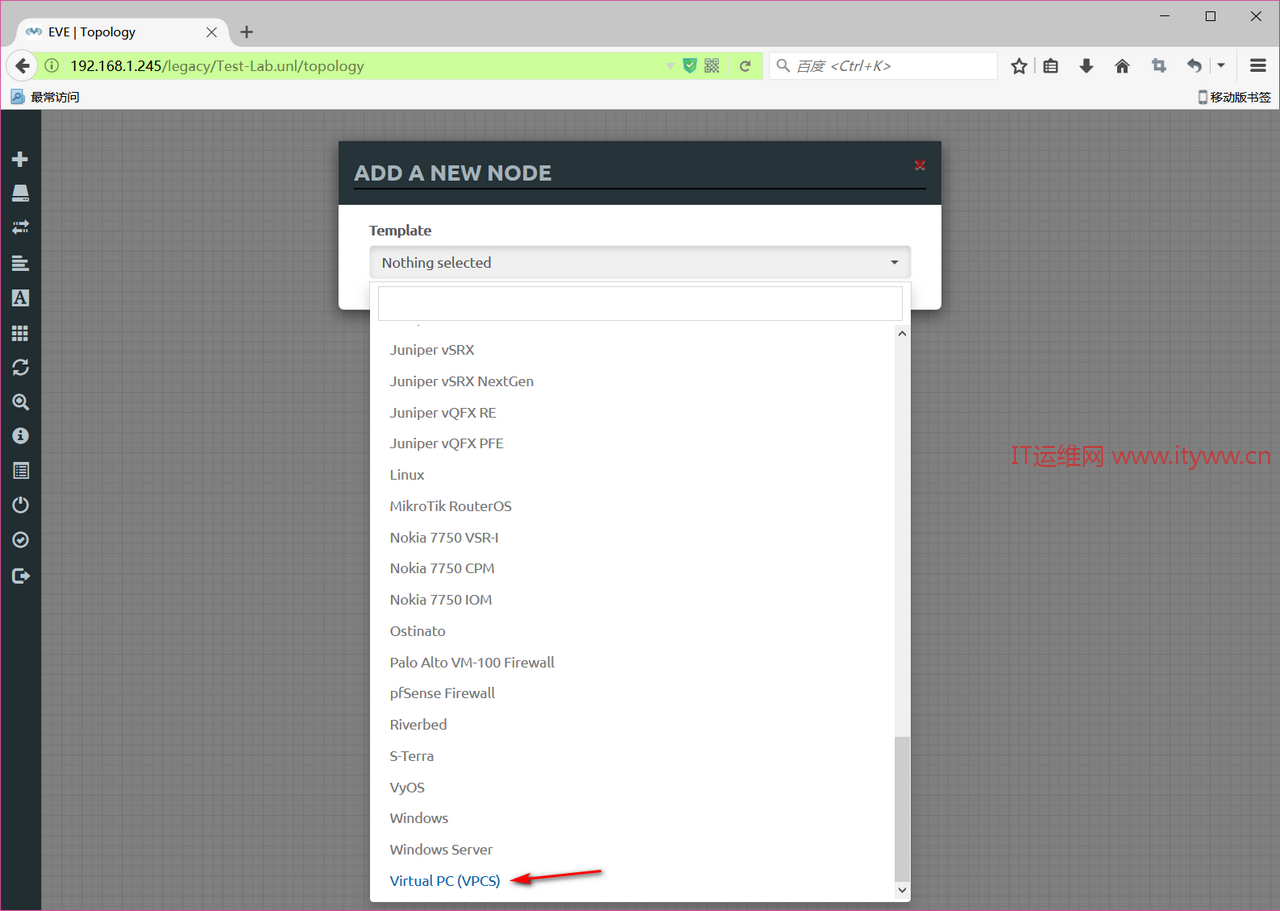Click the template list scrollbar thumb

click(903, 808)
